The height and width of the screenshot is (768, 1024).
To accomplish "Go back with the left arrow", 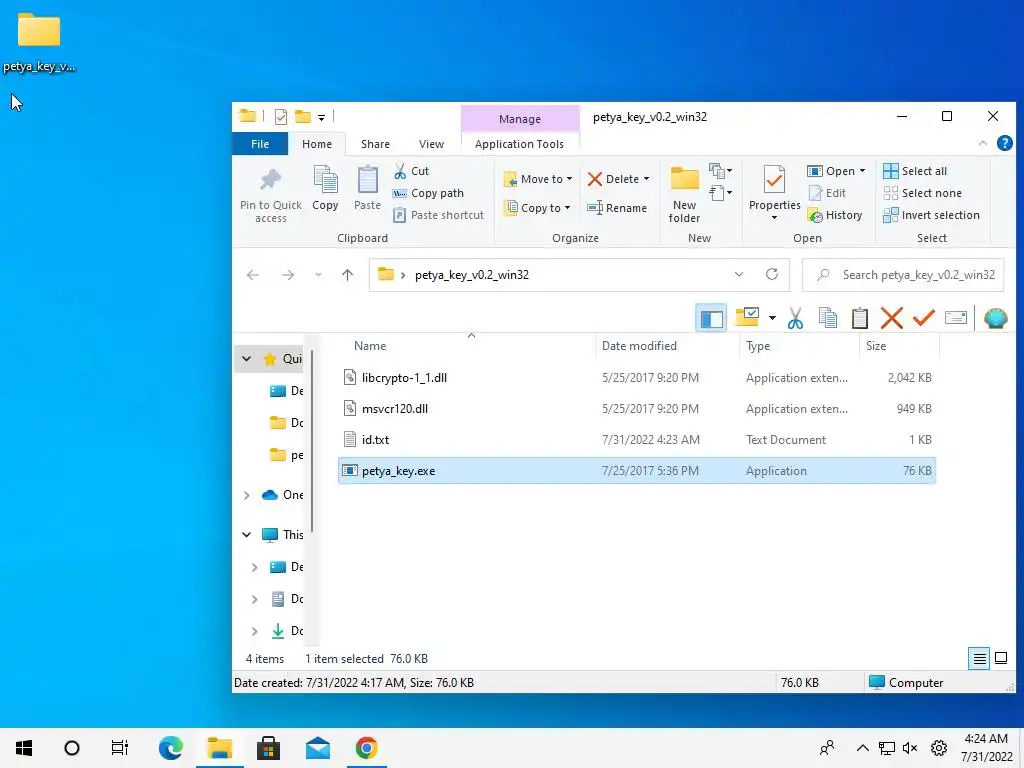I will (253, 275).
